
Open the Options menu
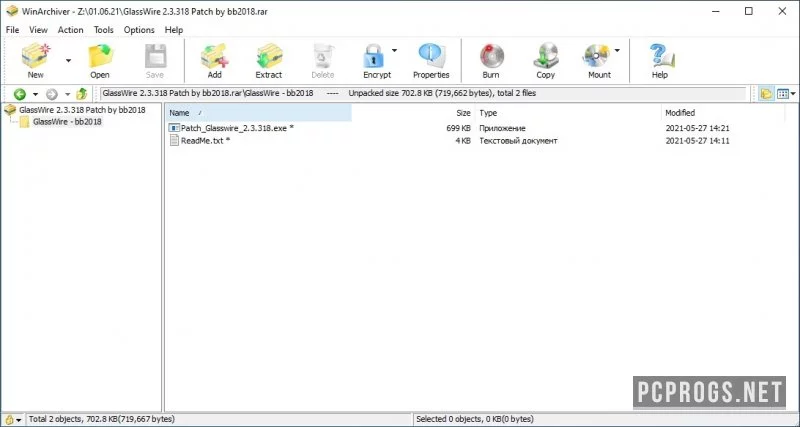pyautogui.click(x=139, y=30)
